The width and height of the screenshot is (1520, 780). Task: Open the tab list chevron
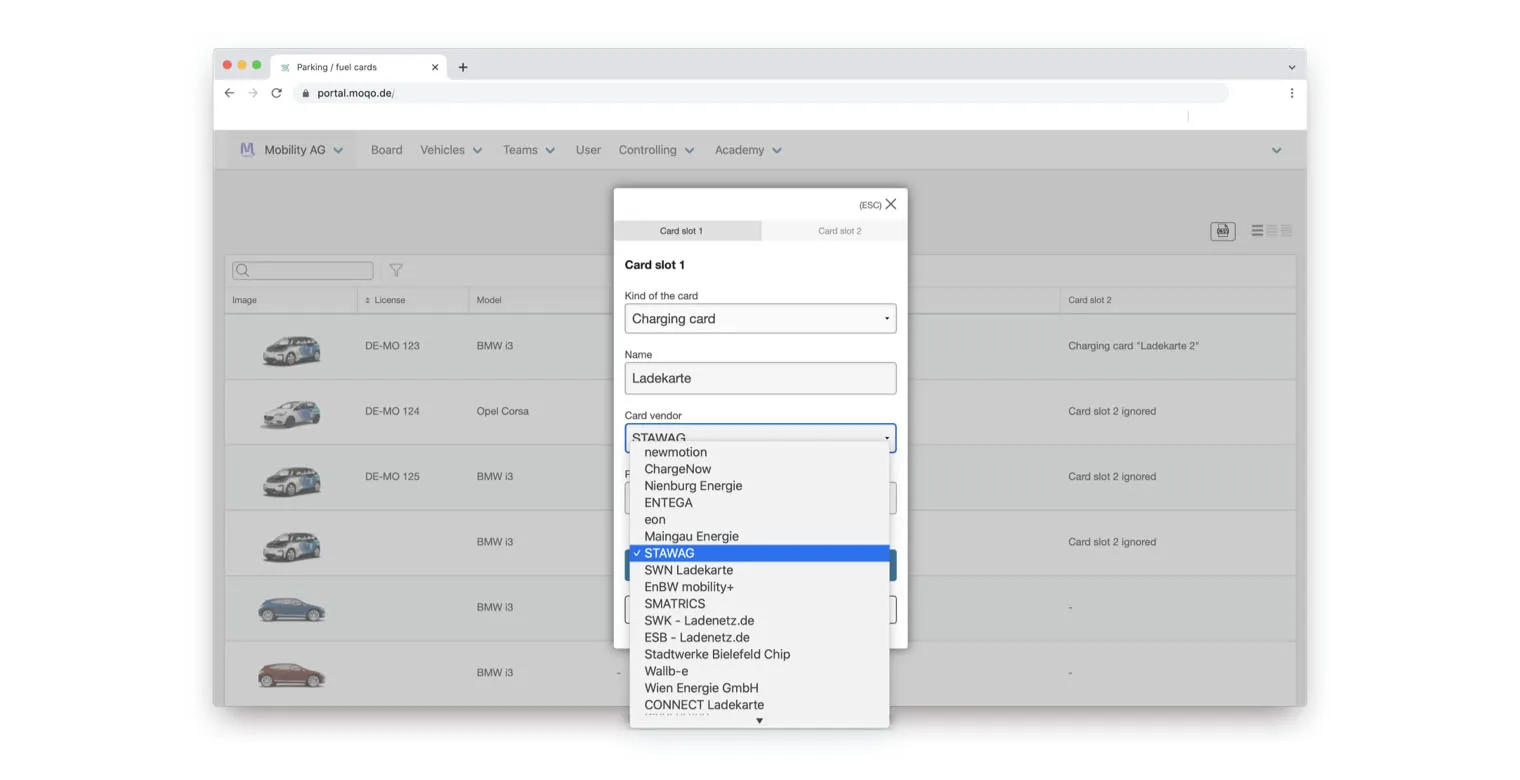tap(1291, 67)
